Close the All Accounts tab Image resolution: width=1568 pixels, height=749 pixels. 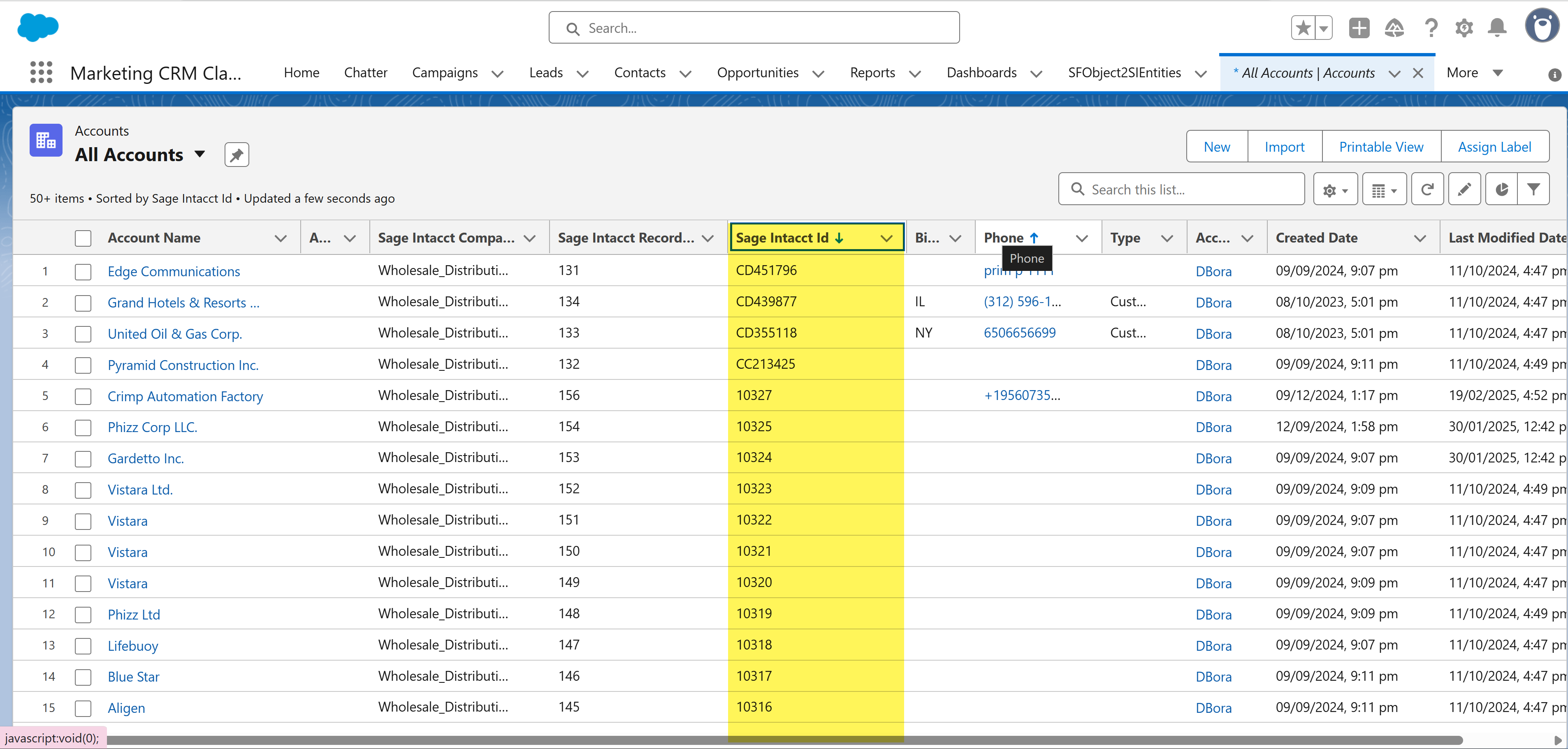click(x=1417, y=73)
